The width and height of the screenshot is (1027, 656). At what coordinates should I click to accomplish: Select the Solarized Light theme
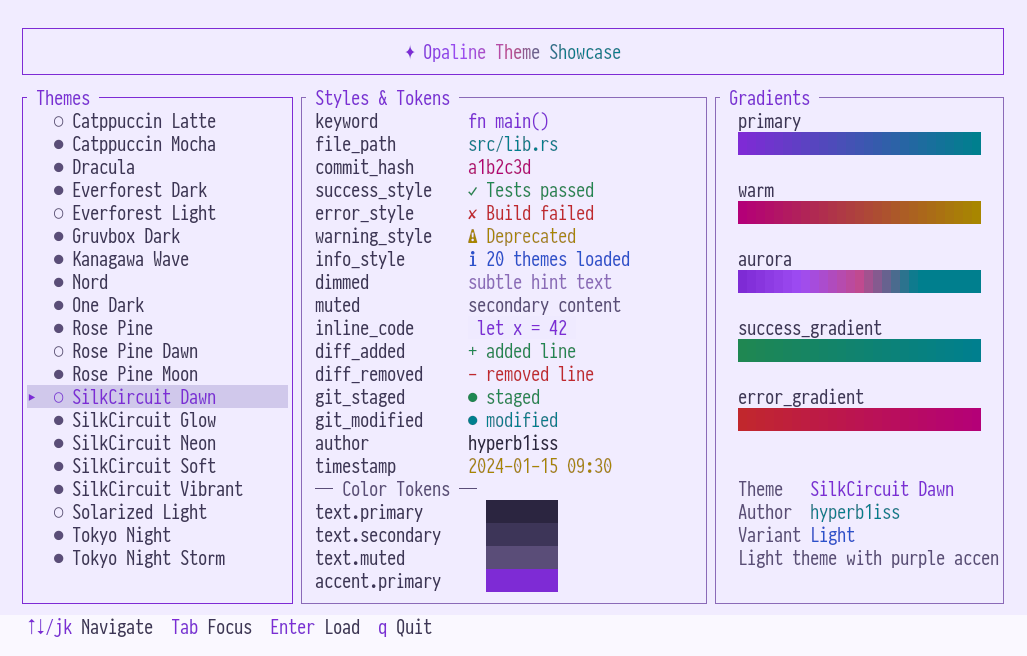pyautogui.click(x=157, y=512)
